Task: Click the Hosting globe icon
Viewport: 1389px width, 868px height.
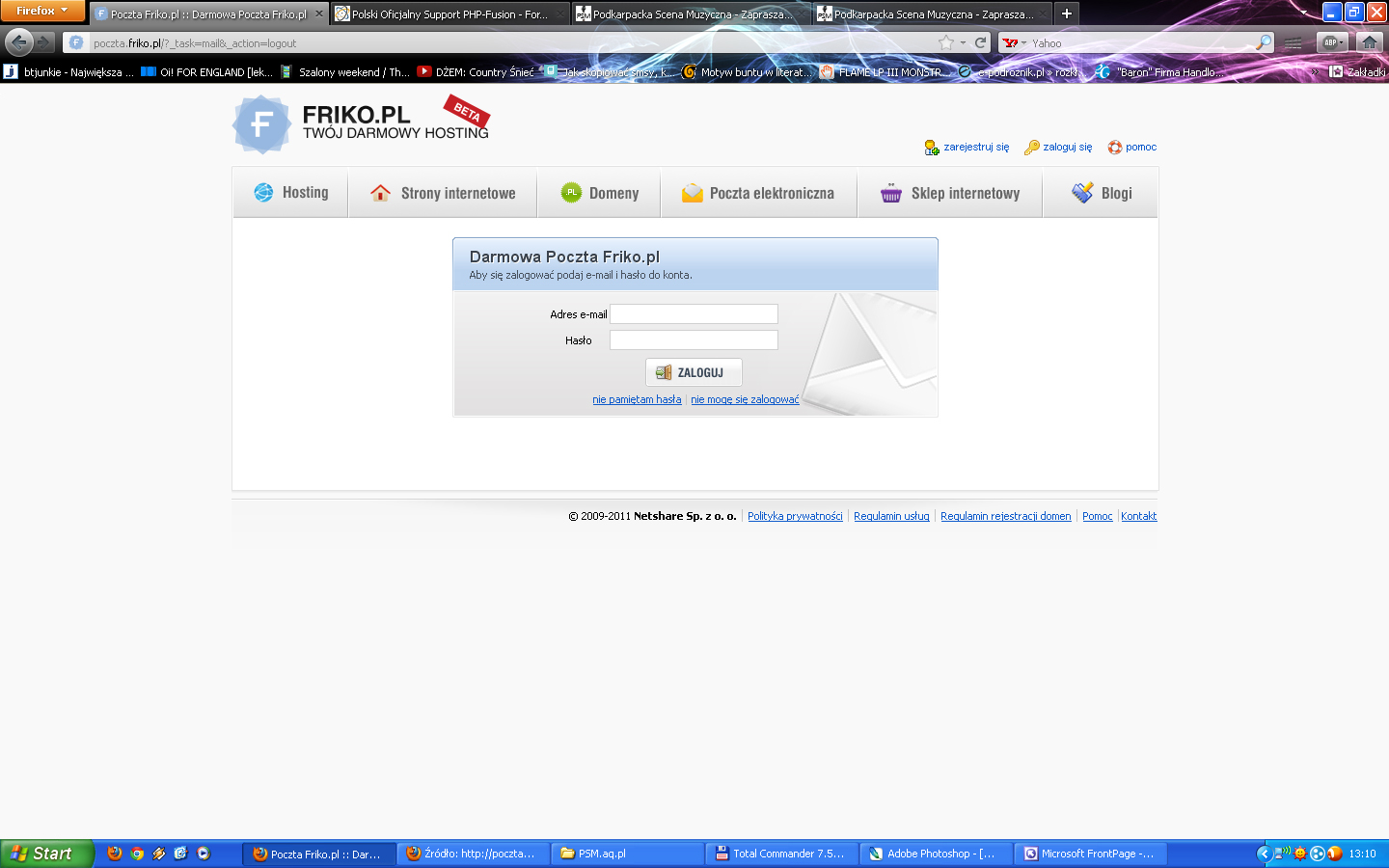Action: pyautogui.click(x=263, y=193)
